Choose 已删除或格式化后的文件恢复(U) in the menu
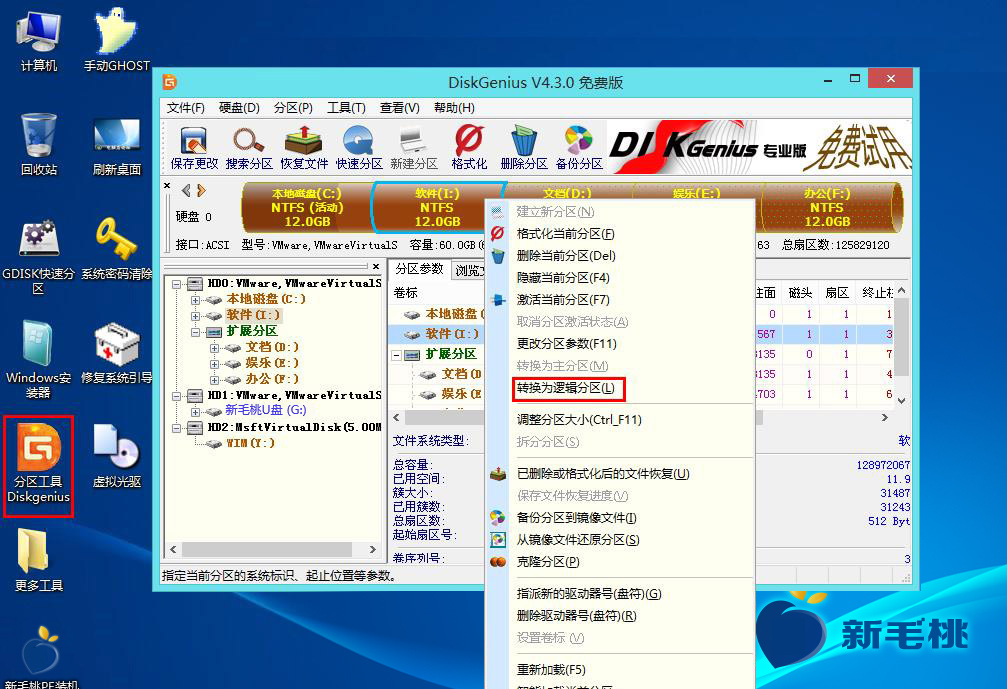The height and width of the screenshot is (689, 1007). pyautogui.click(x=620, y=474)
